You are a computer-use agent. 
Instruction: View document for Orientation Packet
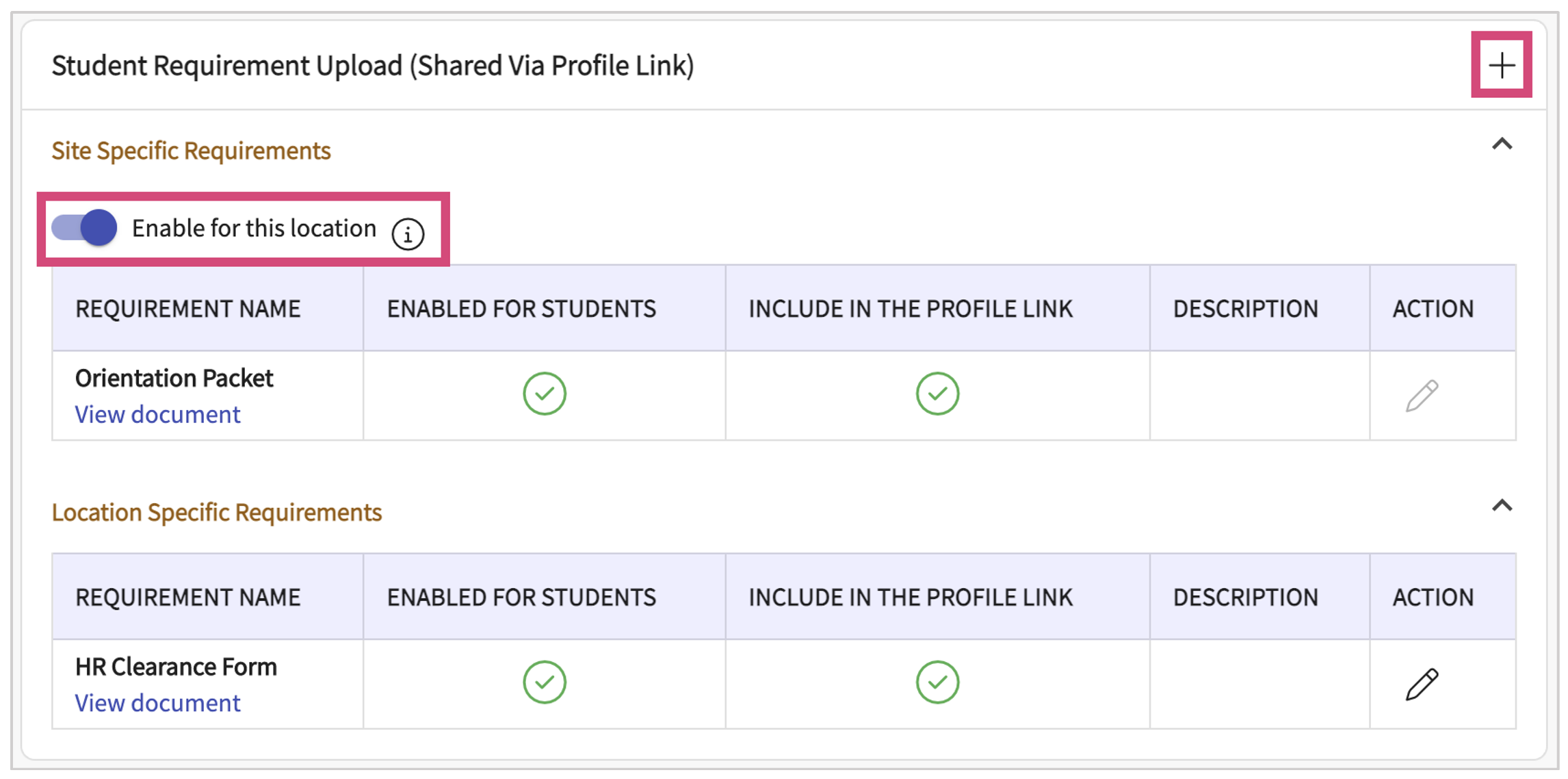(x=157, y=414)
